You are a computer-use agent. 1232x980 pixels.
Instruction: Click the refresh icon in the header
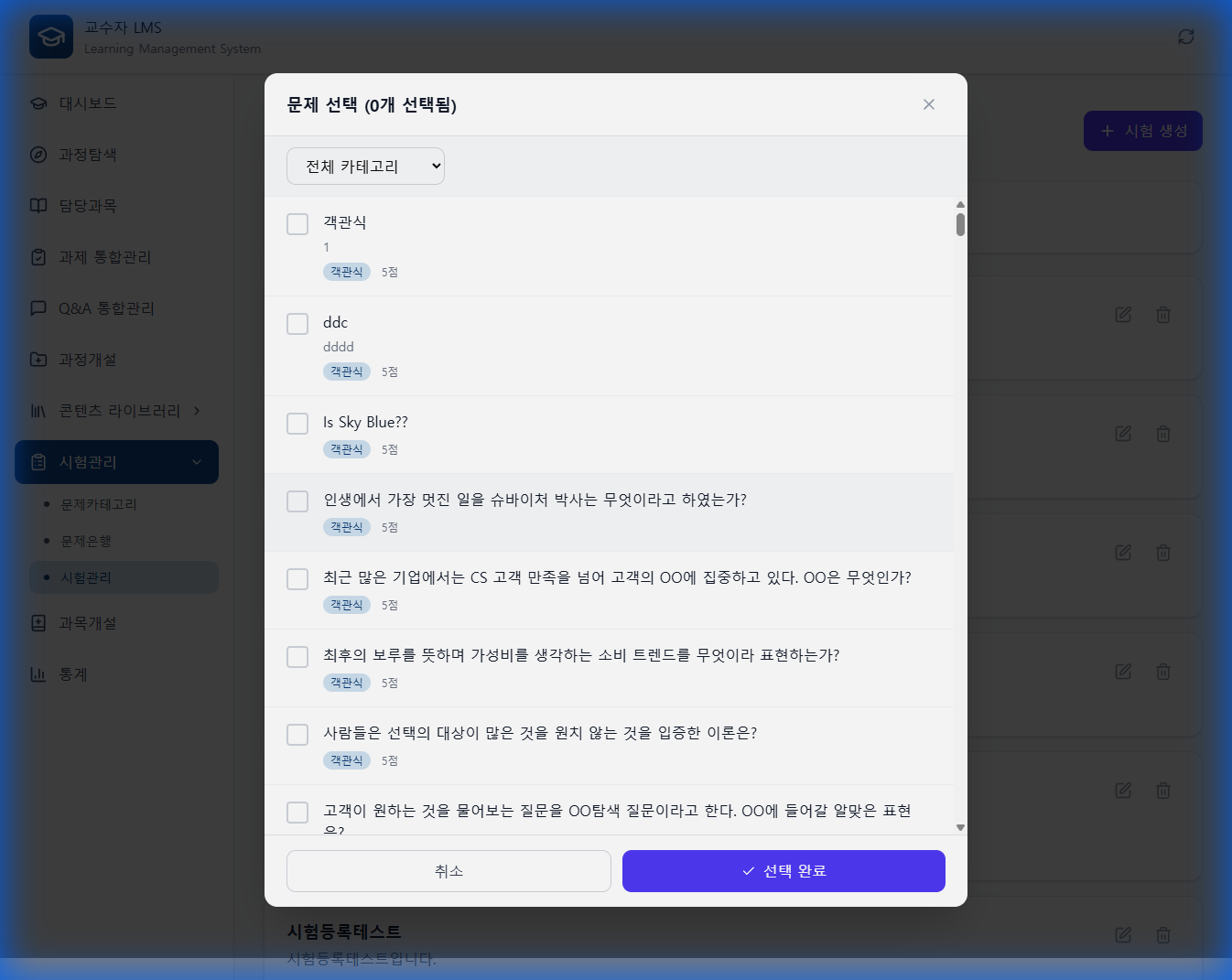[x=1185, y=37]
